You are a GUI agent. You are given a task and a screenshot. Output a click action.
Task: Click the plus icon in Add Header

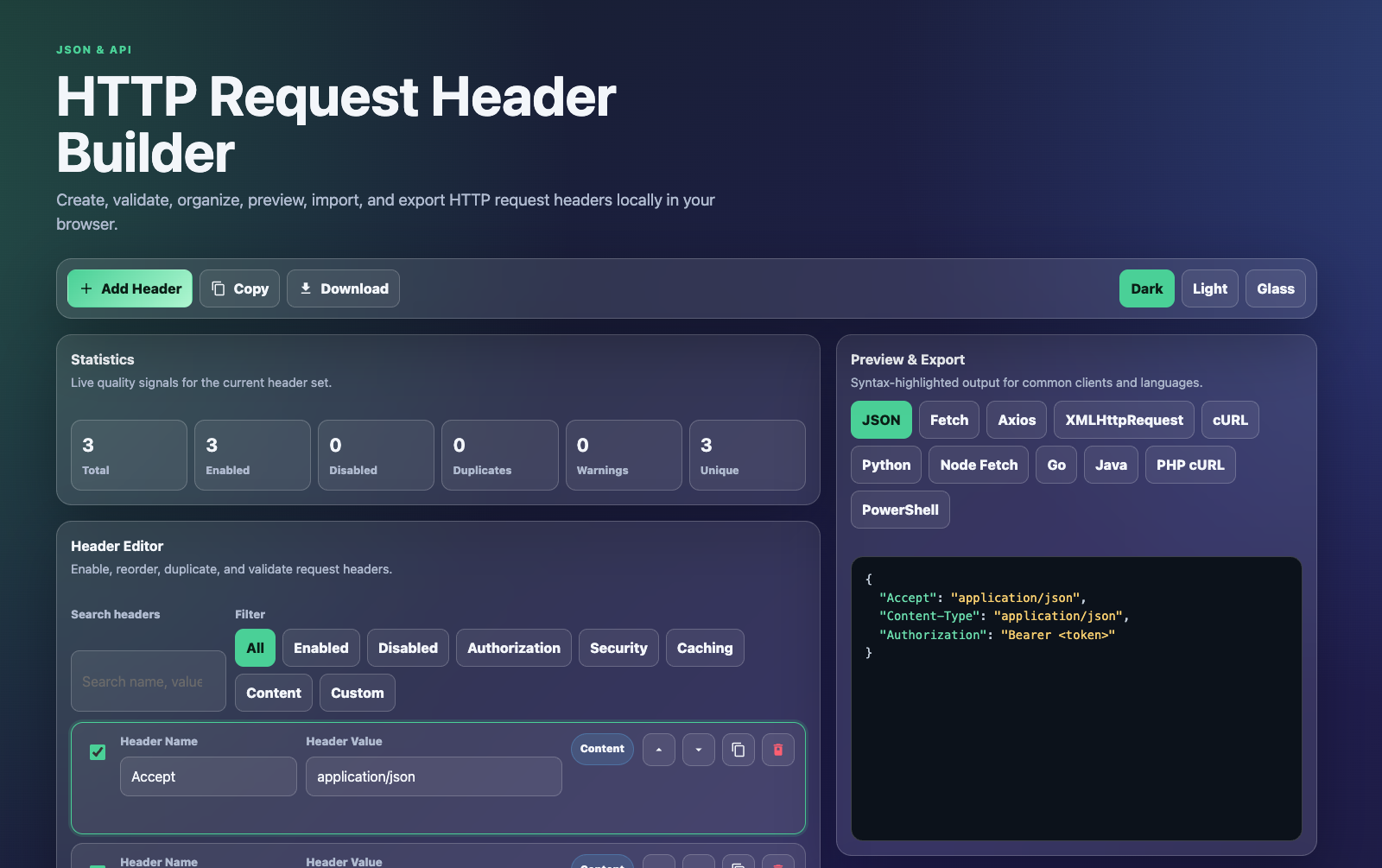tap(86, 288)
